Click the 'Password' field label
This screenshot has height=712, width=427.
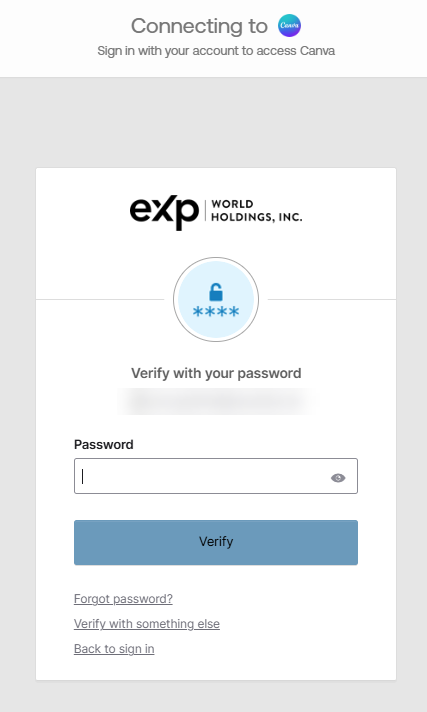(x=104, y=445)
